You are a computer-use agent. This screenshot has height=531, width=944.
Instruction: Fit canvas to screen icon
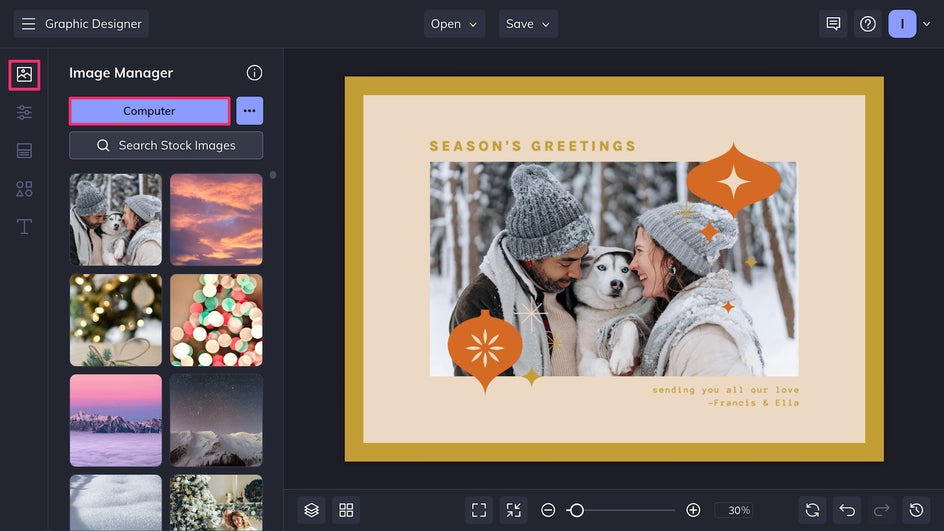479,510
